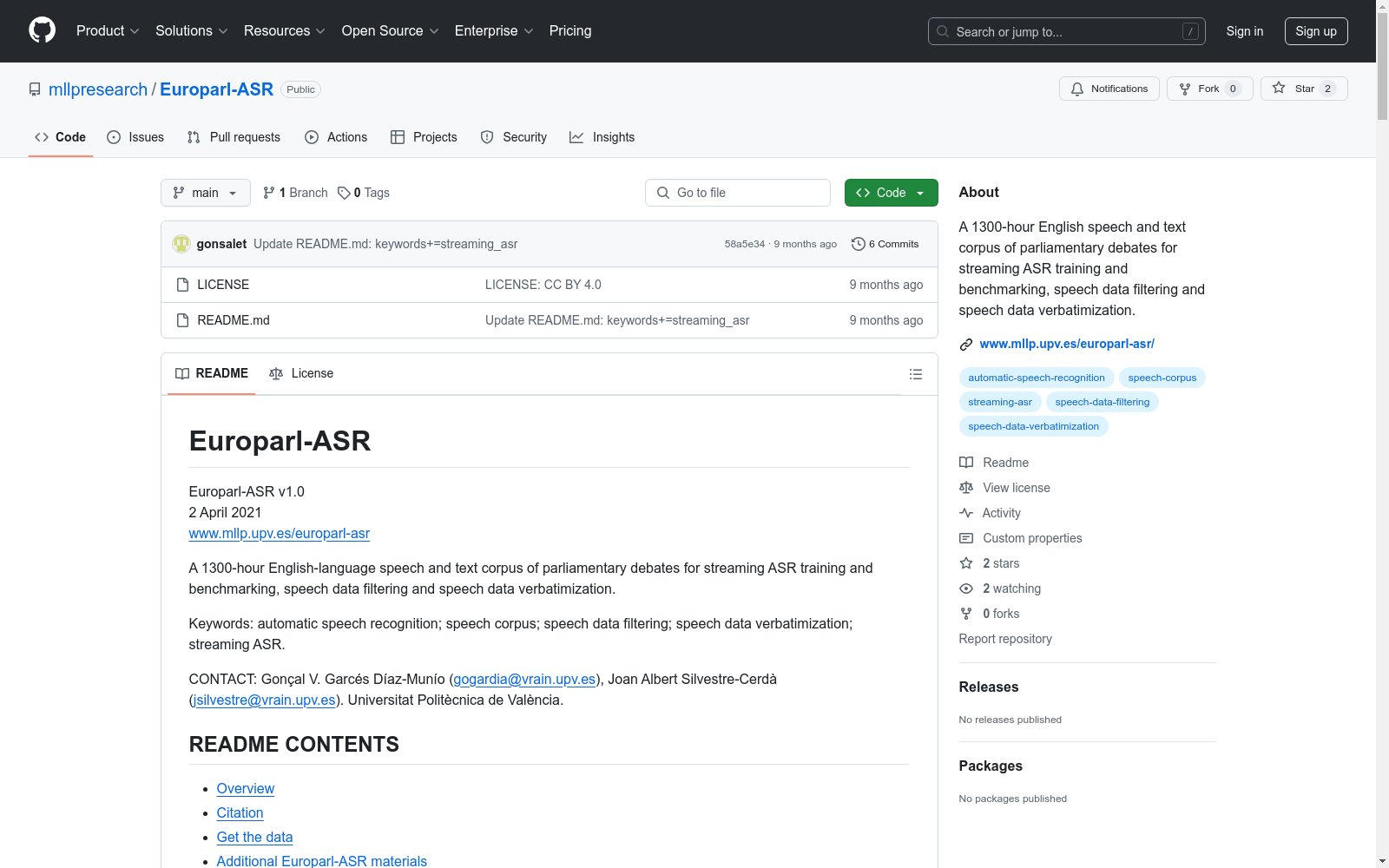Viewport: 1389px width, 868px height.
Task: Switch to the README tab
Action: (x=212, y=373)
